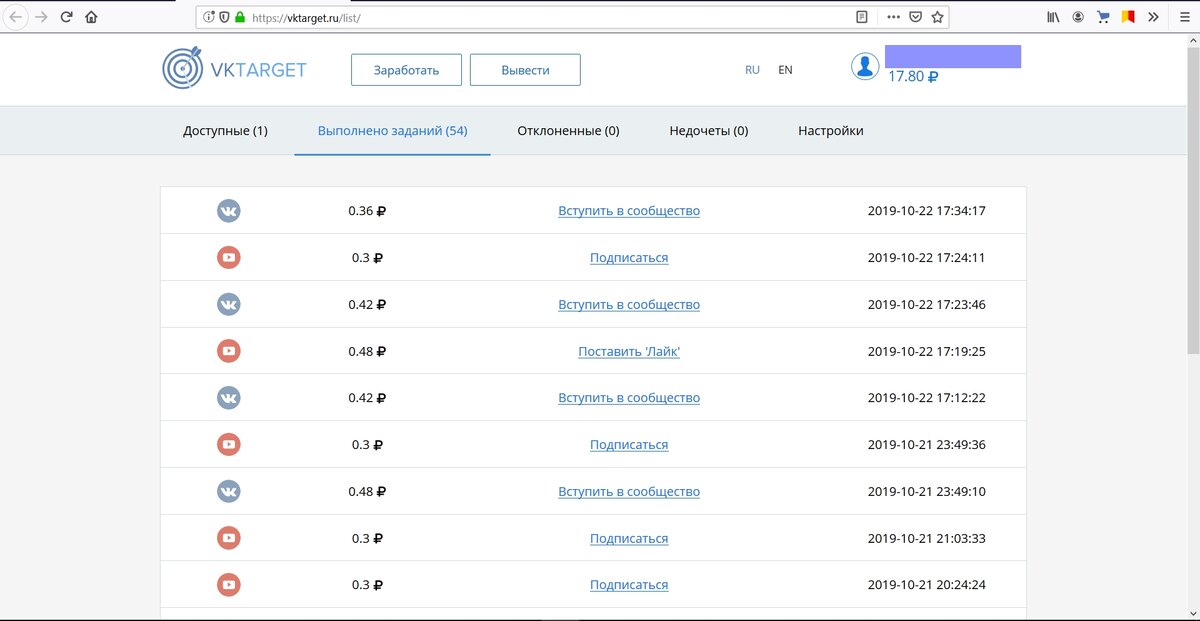
Task: Open the Отклоненные (0) tab
Action: click(568, 131)
